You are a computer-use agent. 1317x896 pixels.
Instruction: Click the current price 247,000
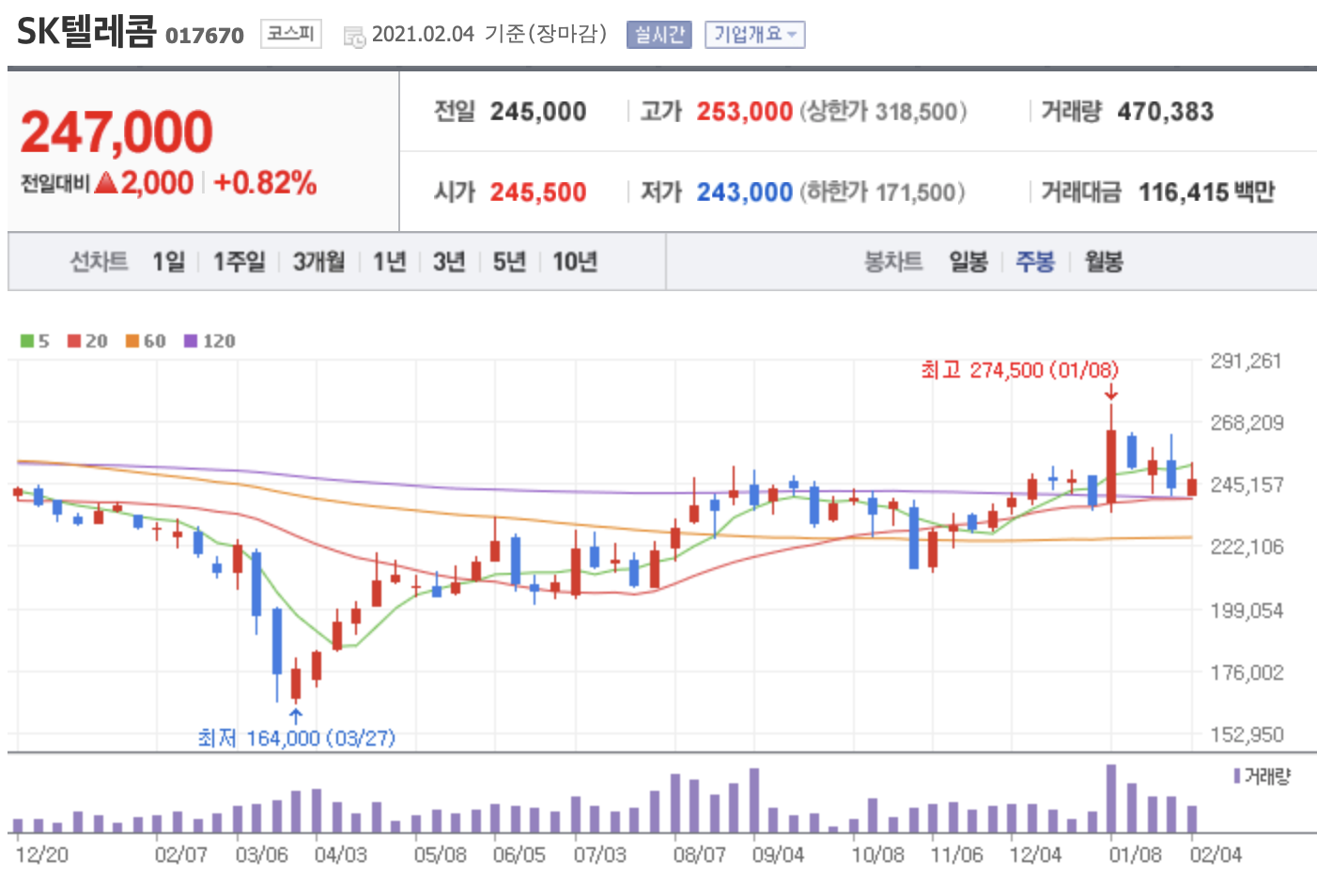[116, 131]
